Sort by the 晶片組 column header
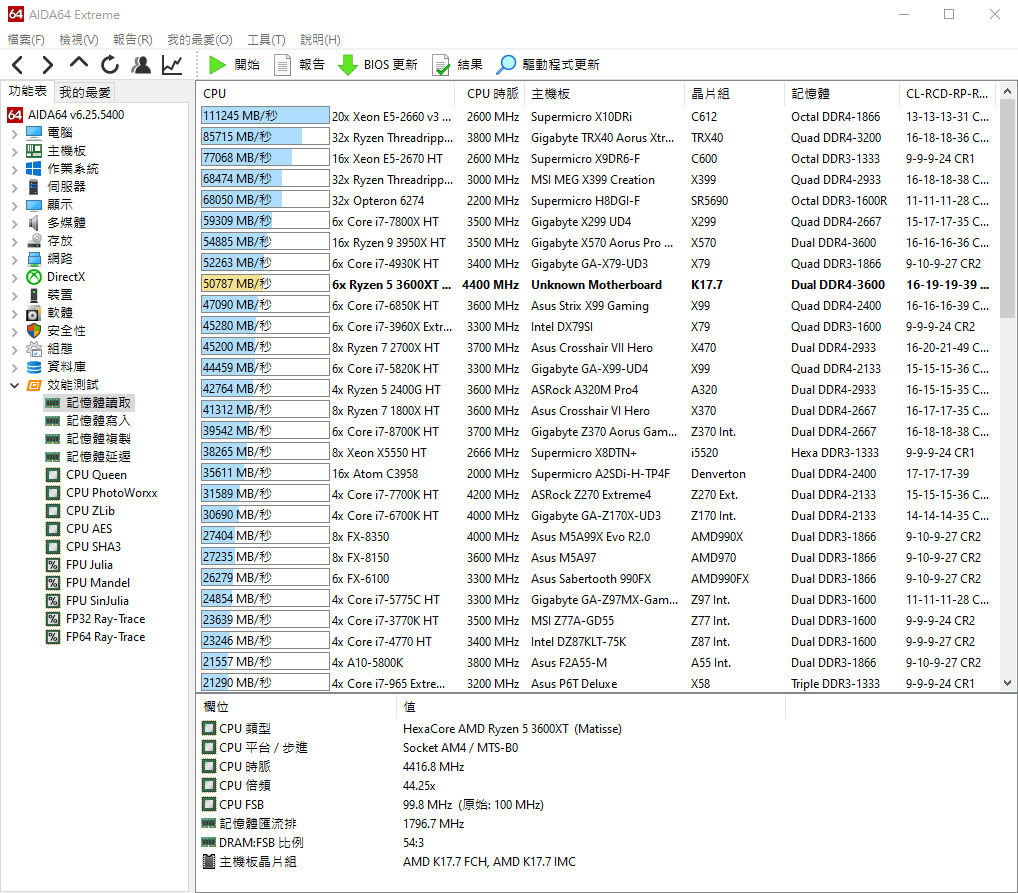1018x893 pixels. pyautogui.click(x=734, y=94)
